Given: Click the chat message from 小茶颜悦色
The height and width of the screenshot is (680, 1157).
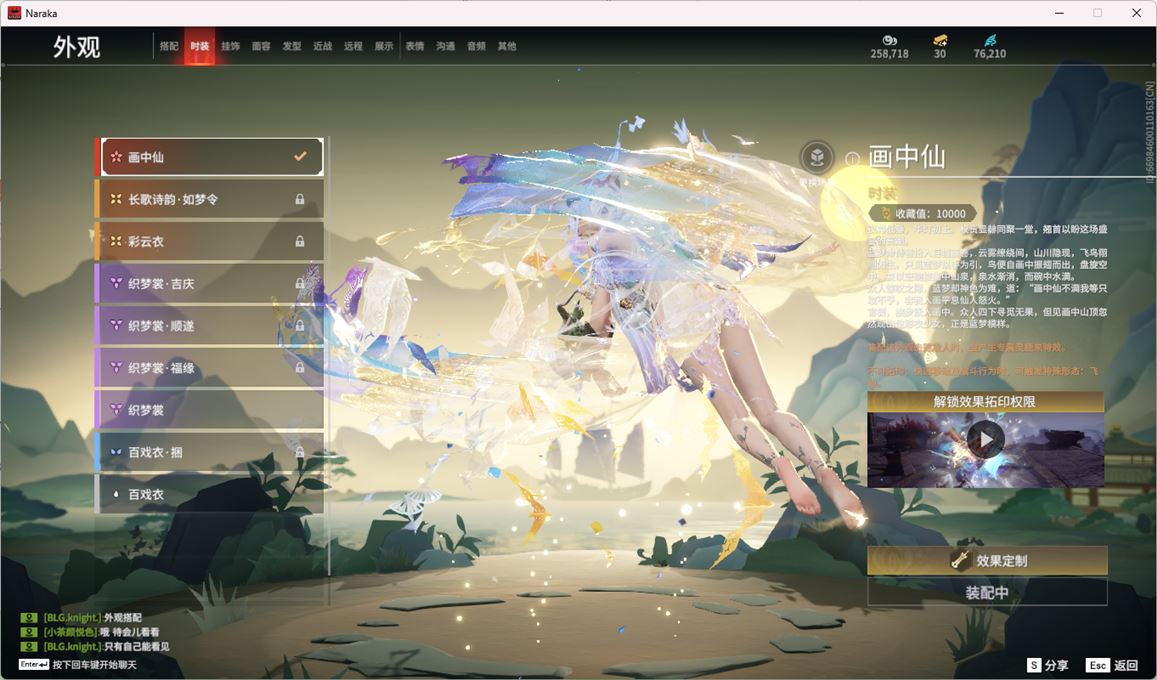Looking at the screenshot, I should 101,632.
